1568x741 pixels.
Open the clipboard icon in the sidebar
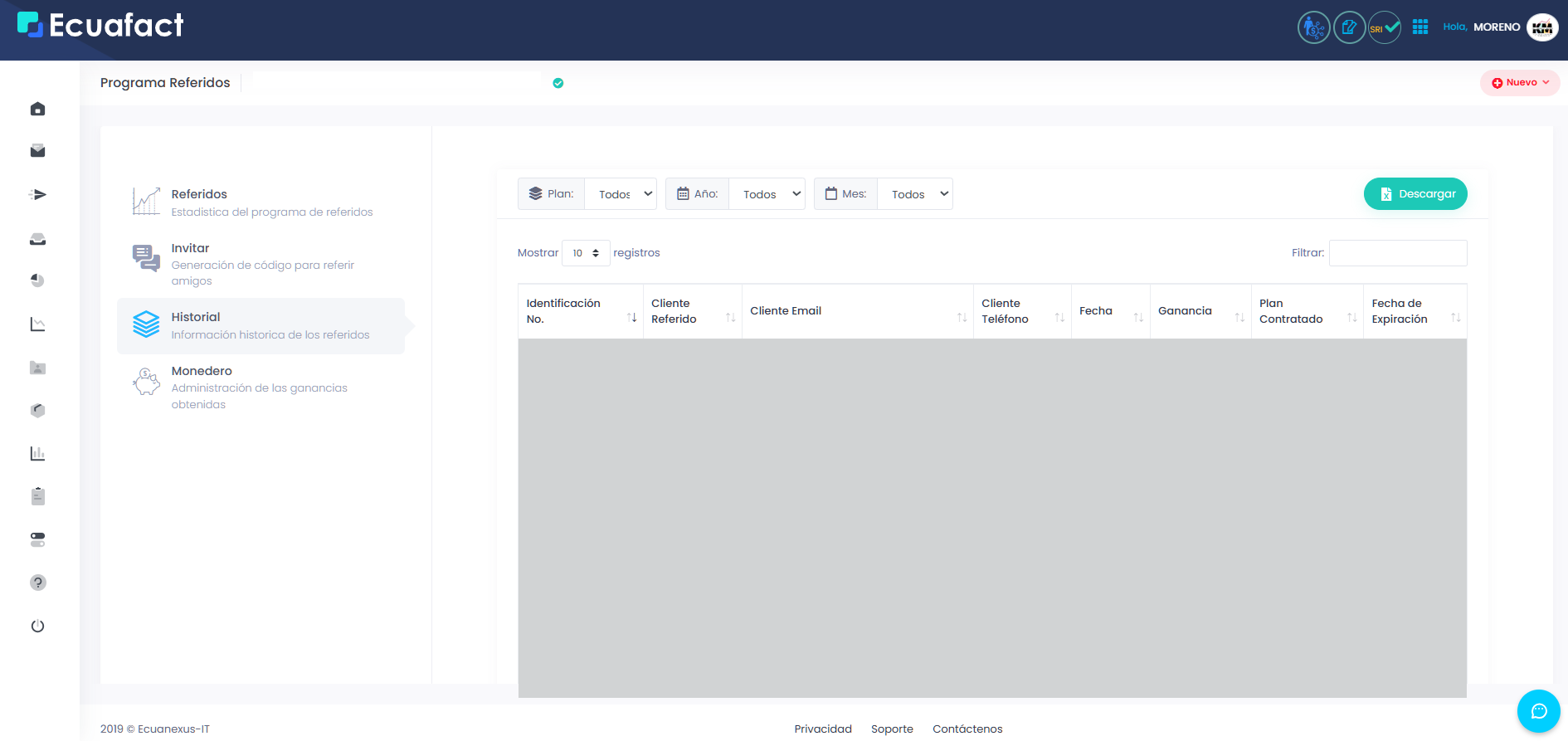coord(37,496)
